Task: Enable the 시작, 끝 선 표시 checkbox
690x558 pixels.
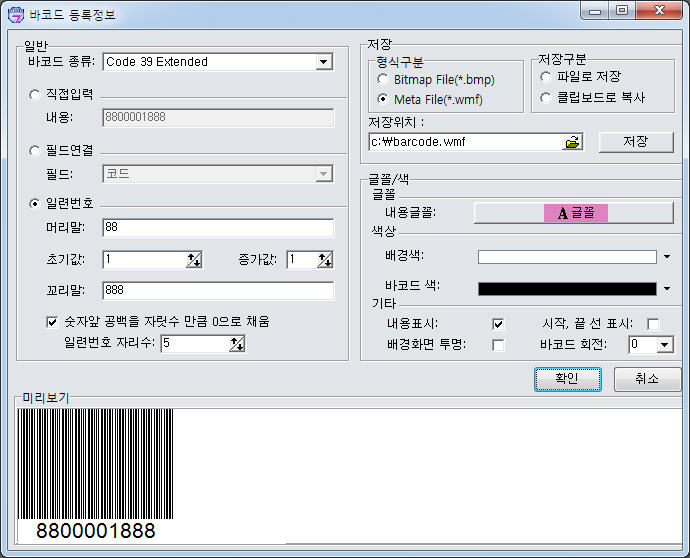Action: [653, 324]
